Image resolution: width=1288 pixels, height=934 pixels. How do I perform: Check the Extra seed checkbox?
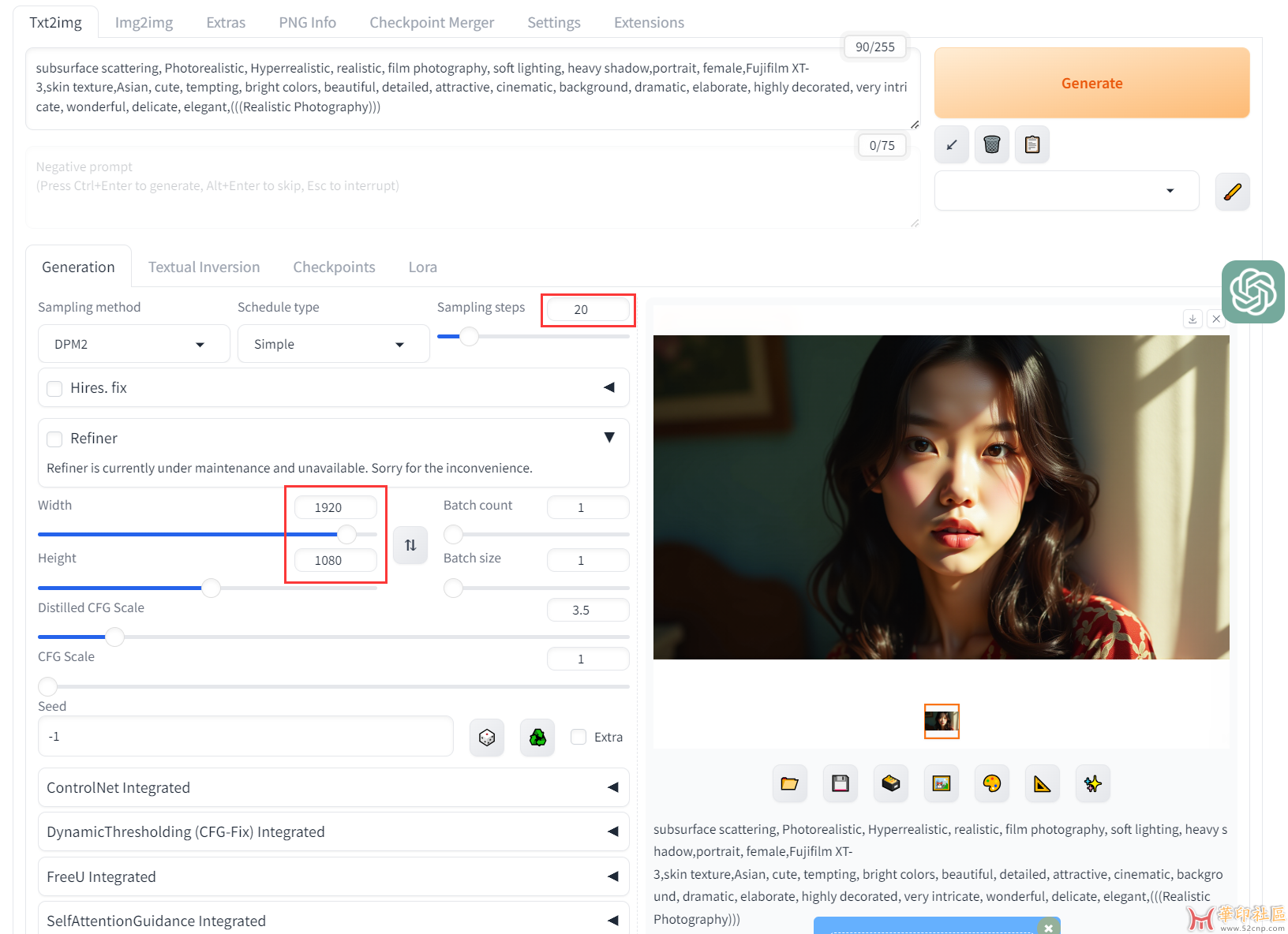pos(578,737)
